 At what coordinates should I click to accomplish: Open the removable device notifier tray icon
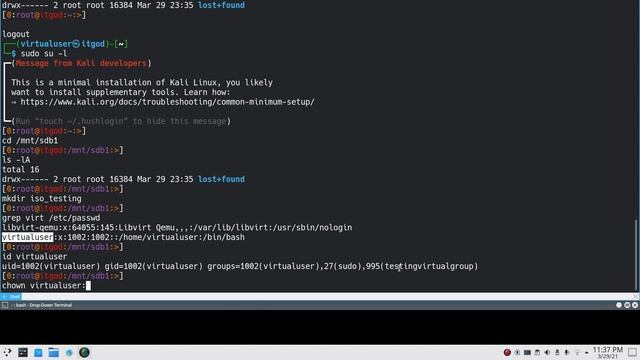(x=557, y=352)
